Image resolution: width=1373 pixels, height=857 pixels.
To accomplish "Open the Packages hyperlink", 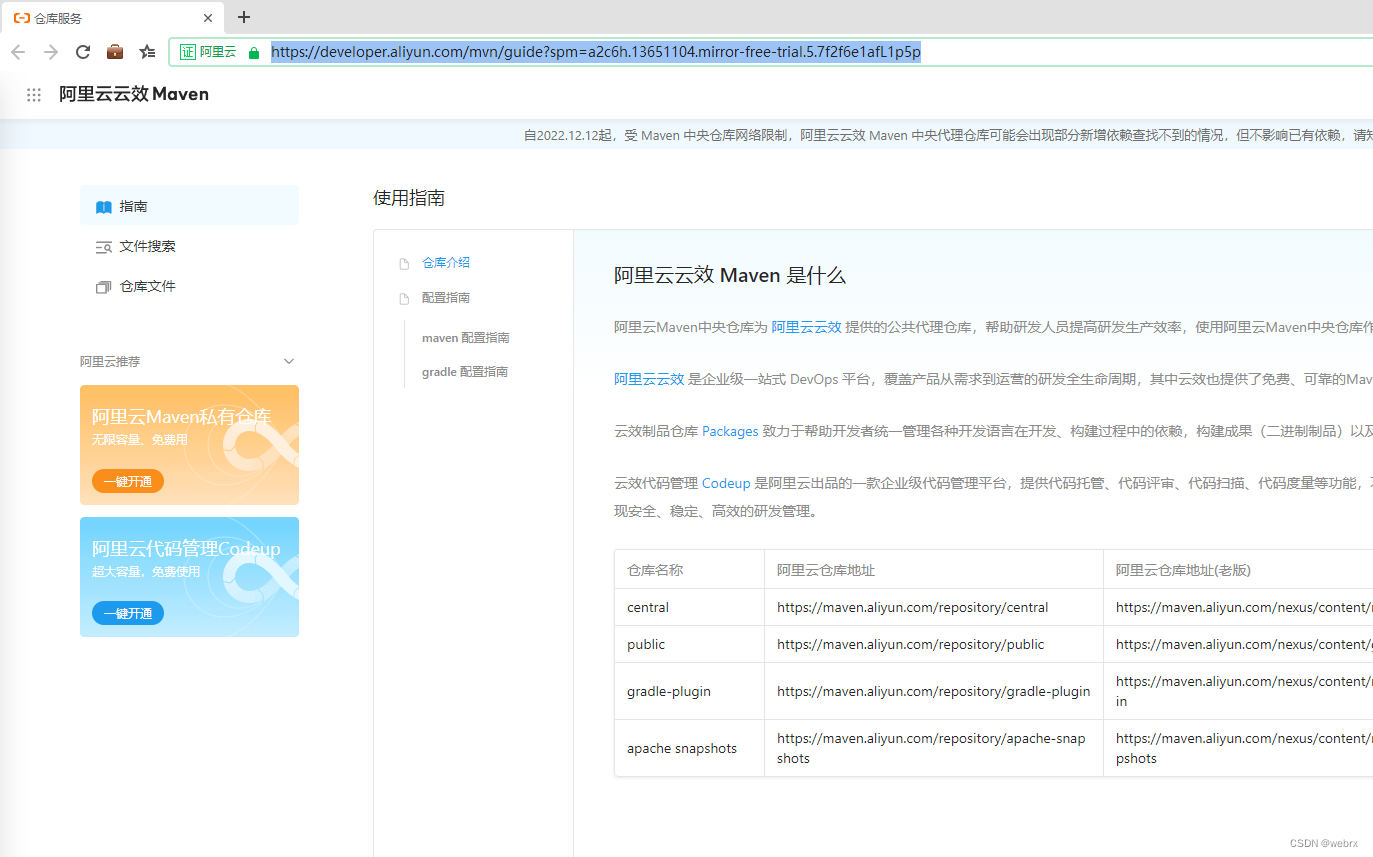I will pos(730,431).
